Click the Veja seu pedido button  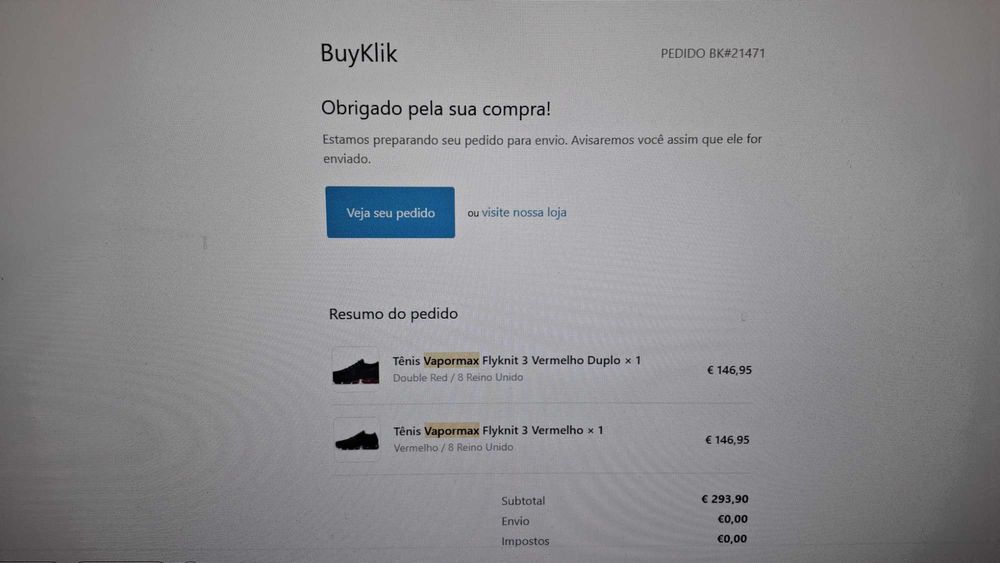point(390,213)
